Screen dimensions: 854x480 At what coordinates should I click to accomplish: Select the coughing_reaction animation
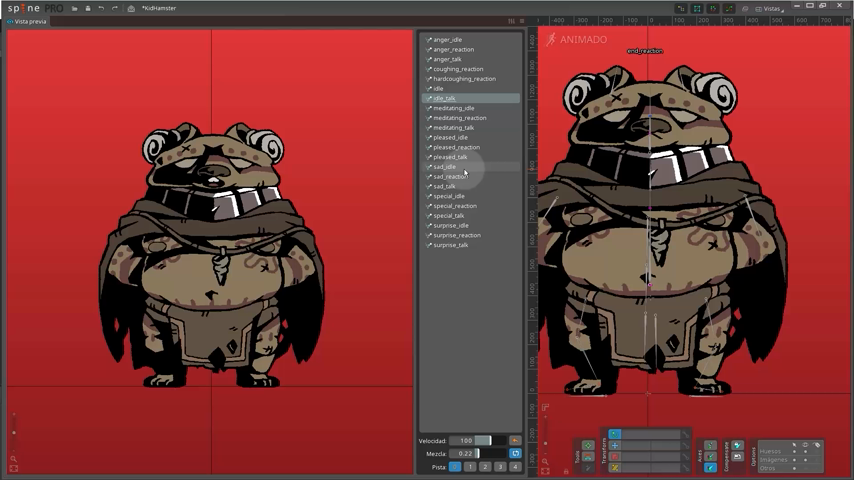coord(471,69)
